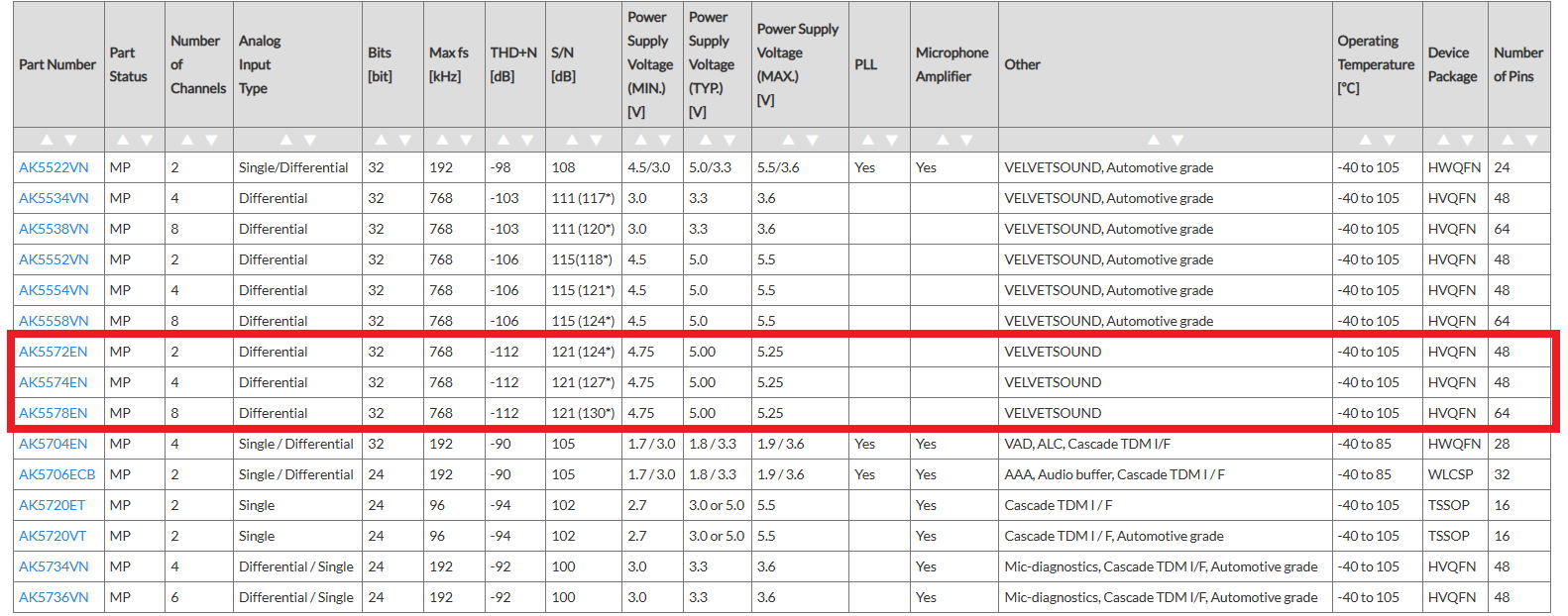Sort Power Supply Voltage (TYP.) descending
Image resolution: width=1568 pixels, height=616 pixels.
(x=729, y=140)
